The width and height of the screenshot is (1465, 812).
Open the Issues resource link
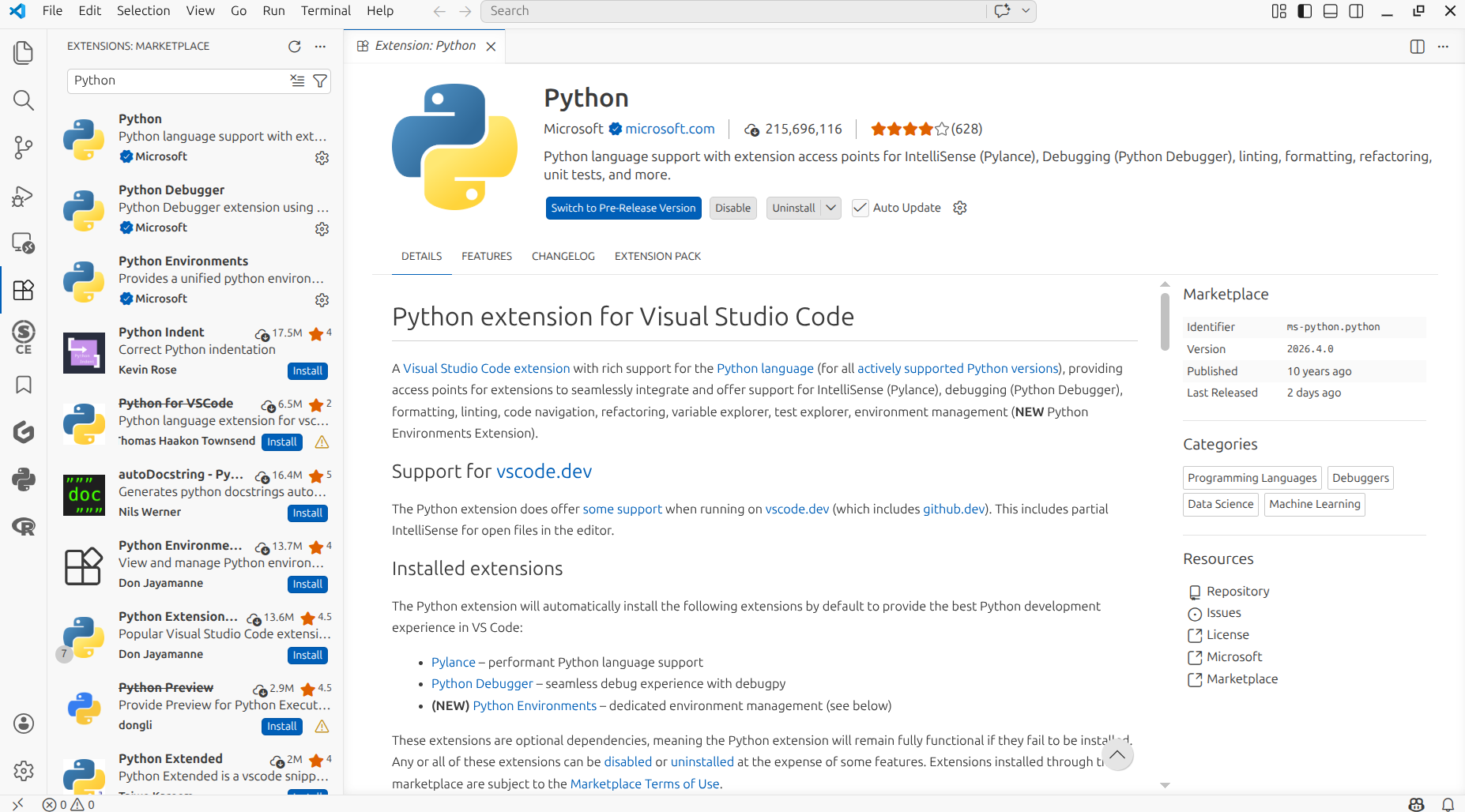1223,613
